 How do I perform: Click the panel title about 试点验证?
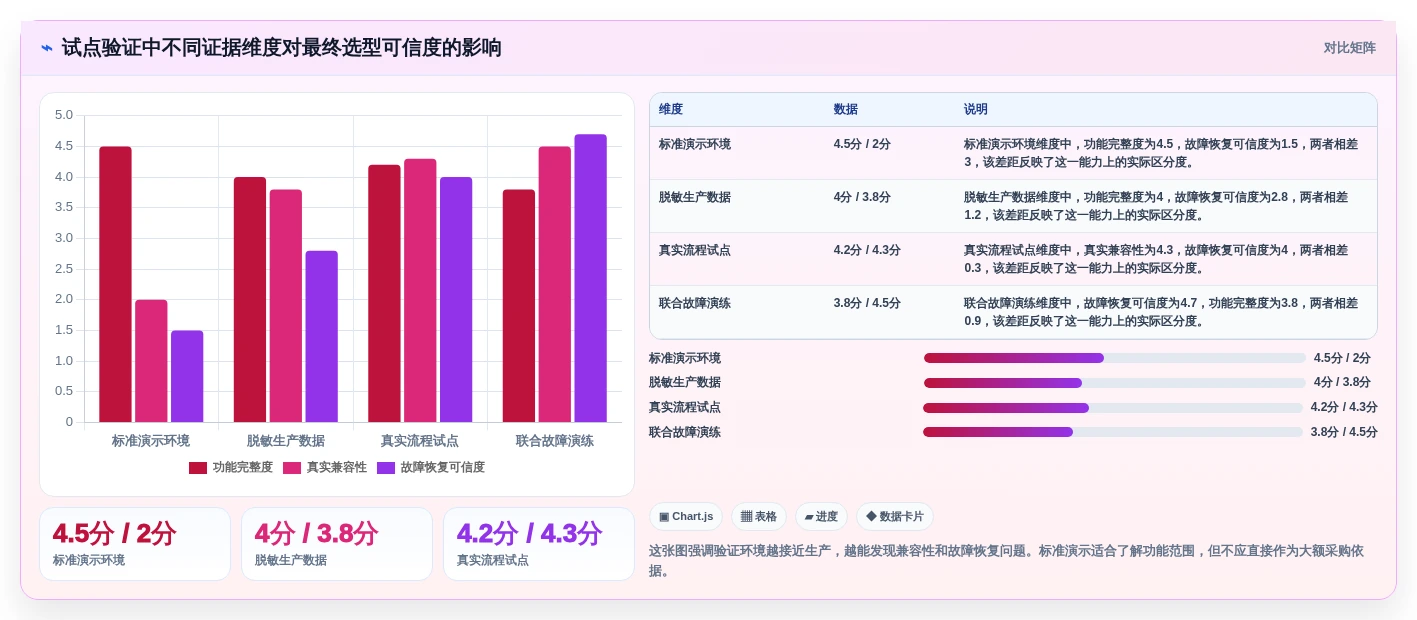click(281, 48)
